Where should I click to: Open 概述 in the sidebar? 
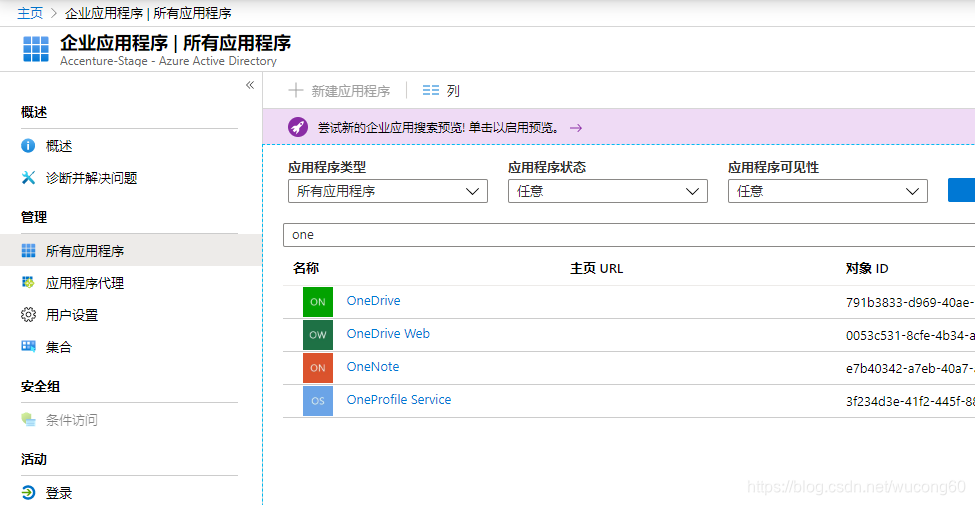click(x=59, y=146)
